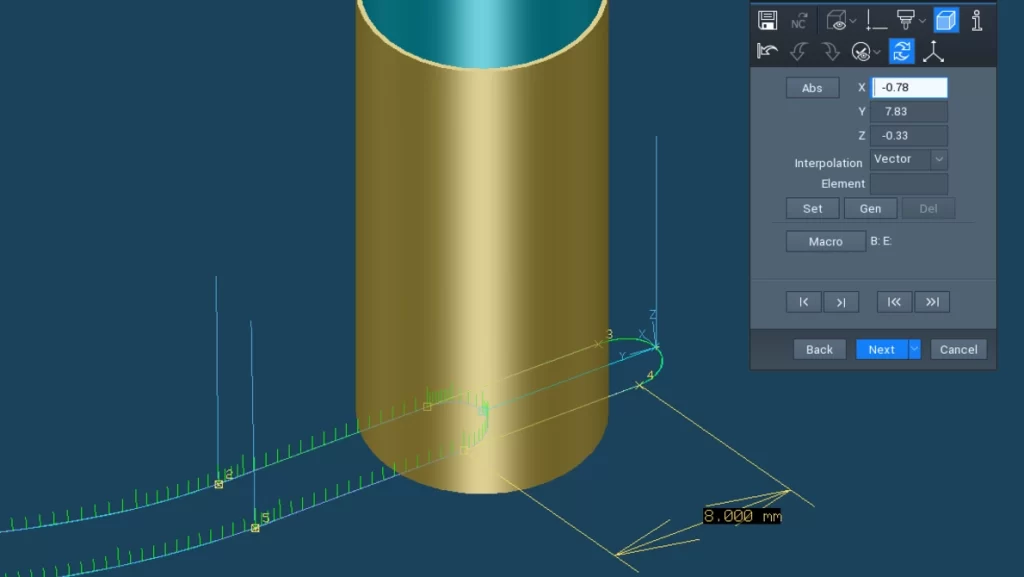The image size is (1024, 577).
Task: Click the Macro button
Action: pos(825,242)
